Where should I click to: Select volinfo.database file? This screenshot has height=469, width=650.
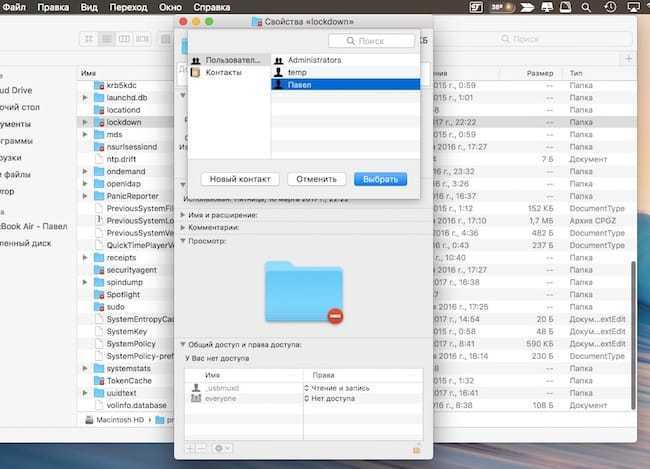[x=131, y=405]
